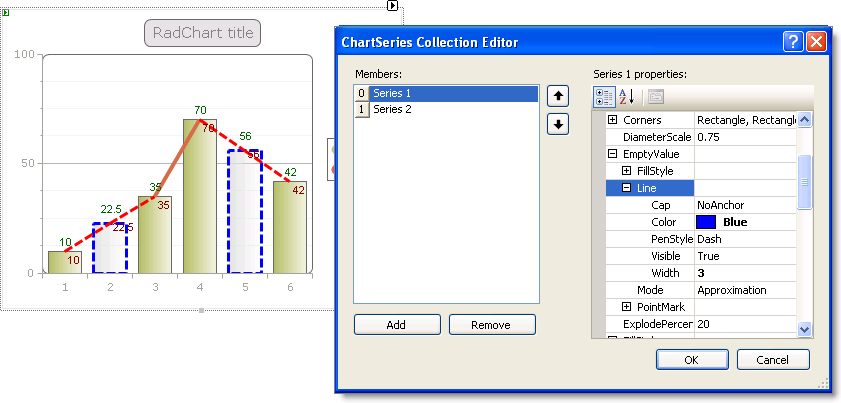Click the chart bar at x-axis 6
841x403 pixels.
(290, 228)
